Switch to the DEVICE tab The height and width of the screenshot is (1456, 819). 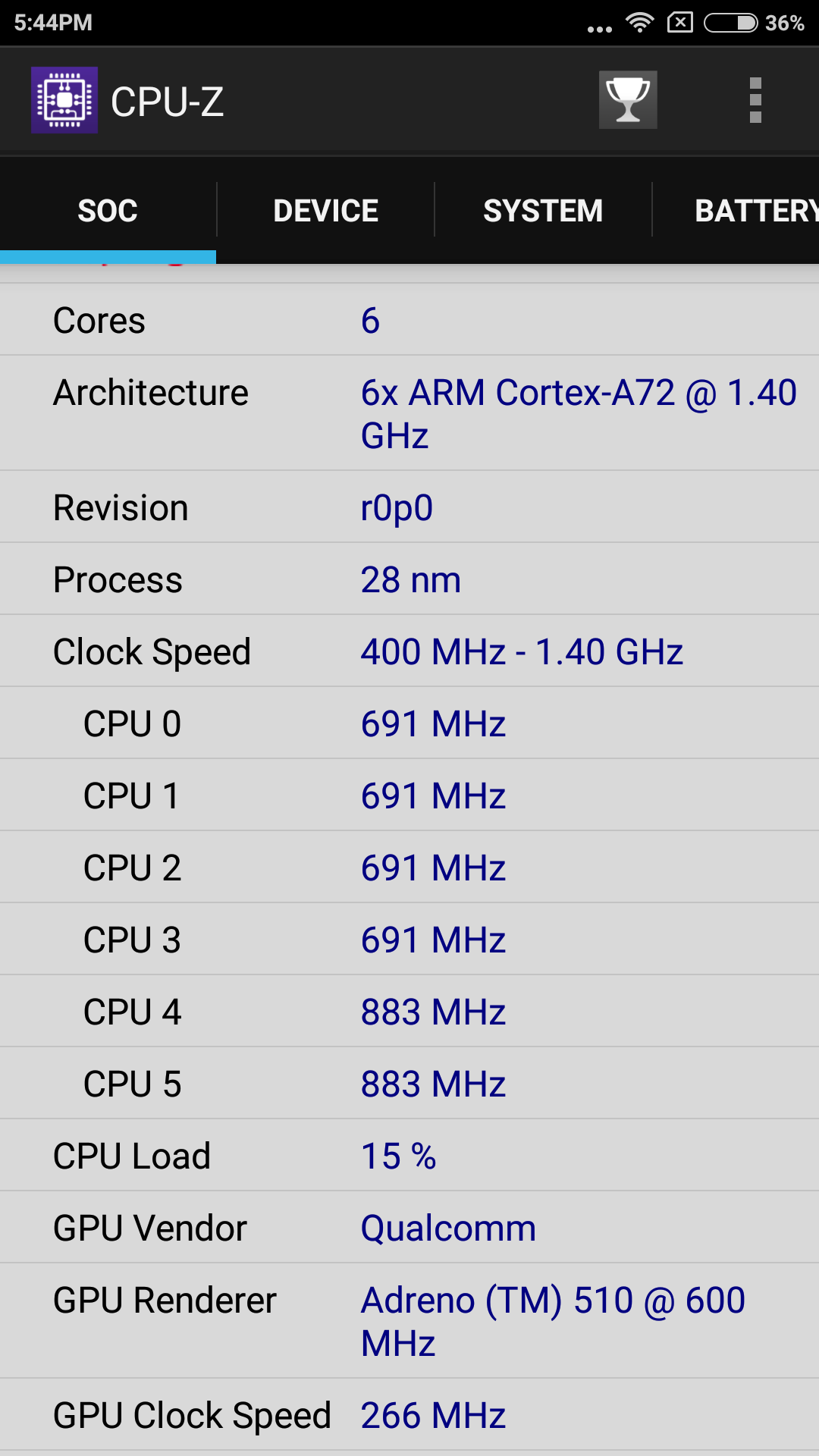click(x=325, y=211)
